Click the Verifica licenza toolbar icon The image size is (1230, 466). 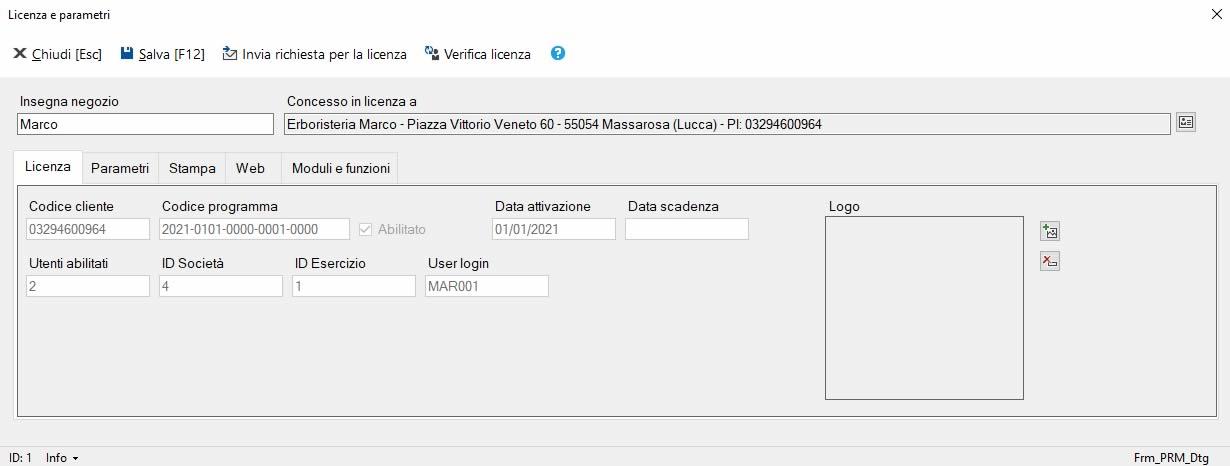pyautogui.click(x=432, y=54)
